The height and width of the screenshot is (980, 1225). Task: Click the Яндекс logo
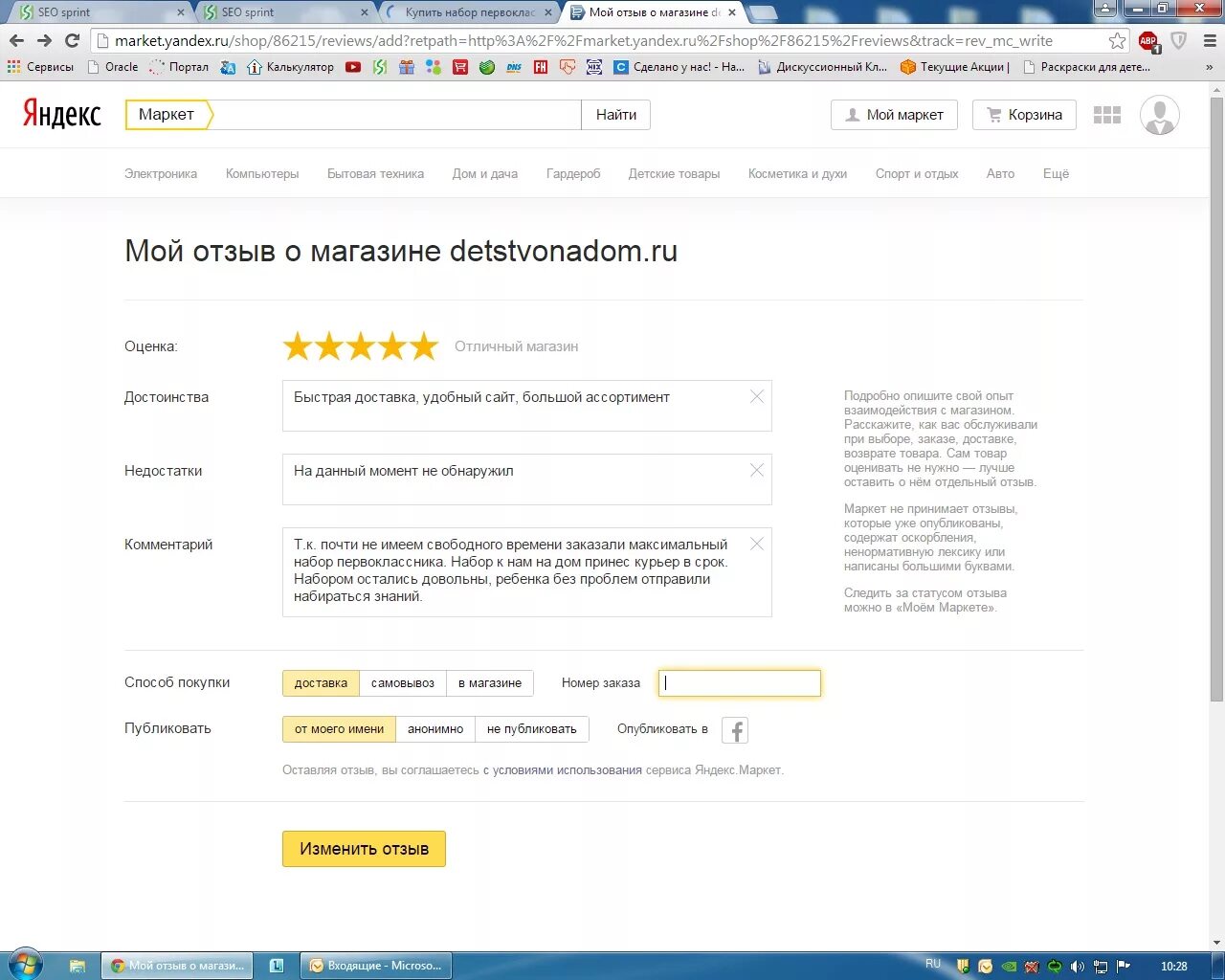(62, 114)
